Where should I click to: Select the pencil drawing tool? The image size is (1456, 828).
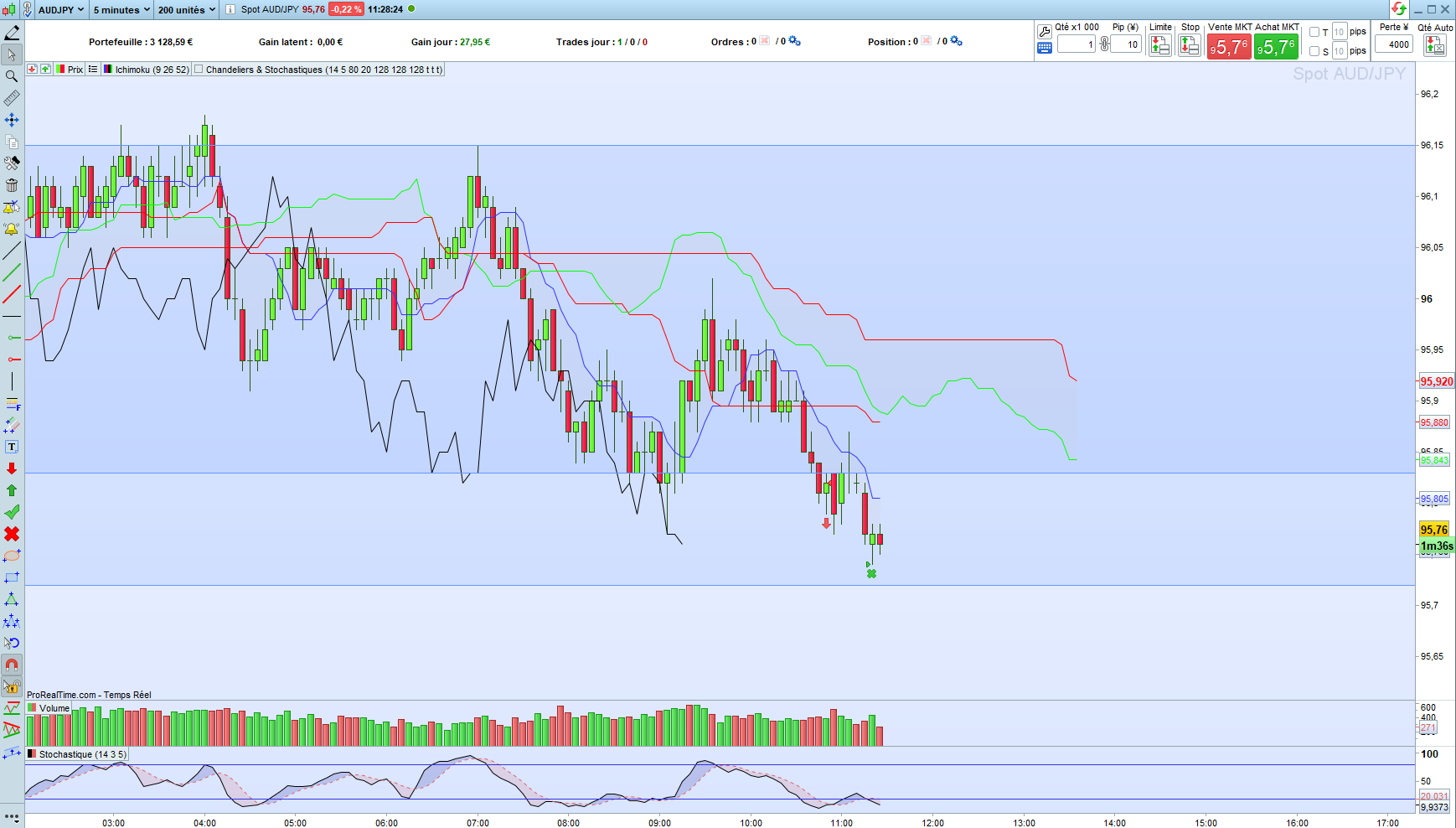12,33
